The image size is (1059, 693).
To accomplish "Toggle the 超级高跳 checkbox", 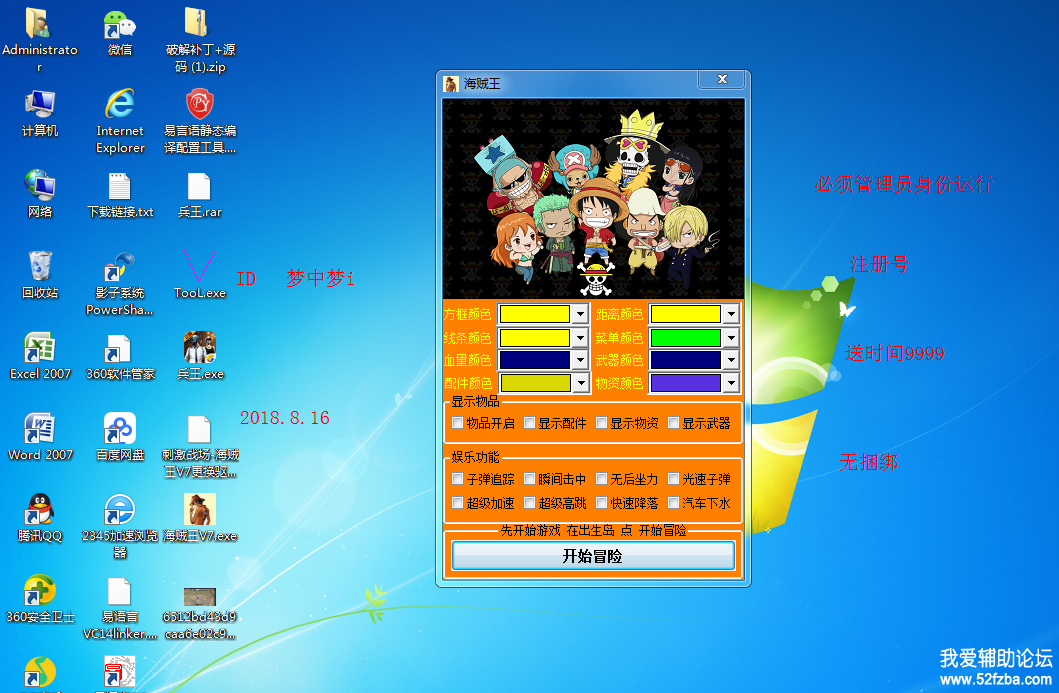I will tap(530, 503).
